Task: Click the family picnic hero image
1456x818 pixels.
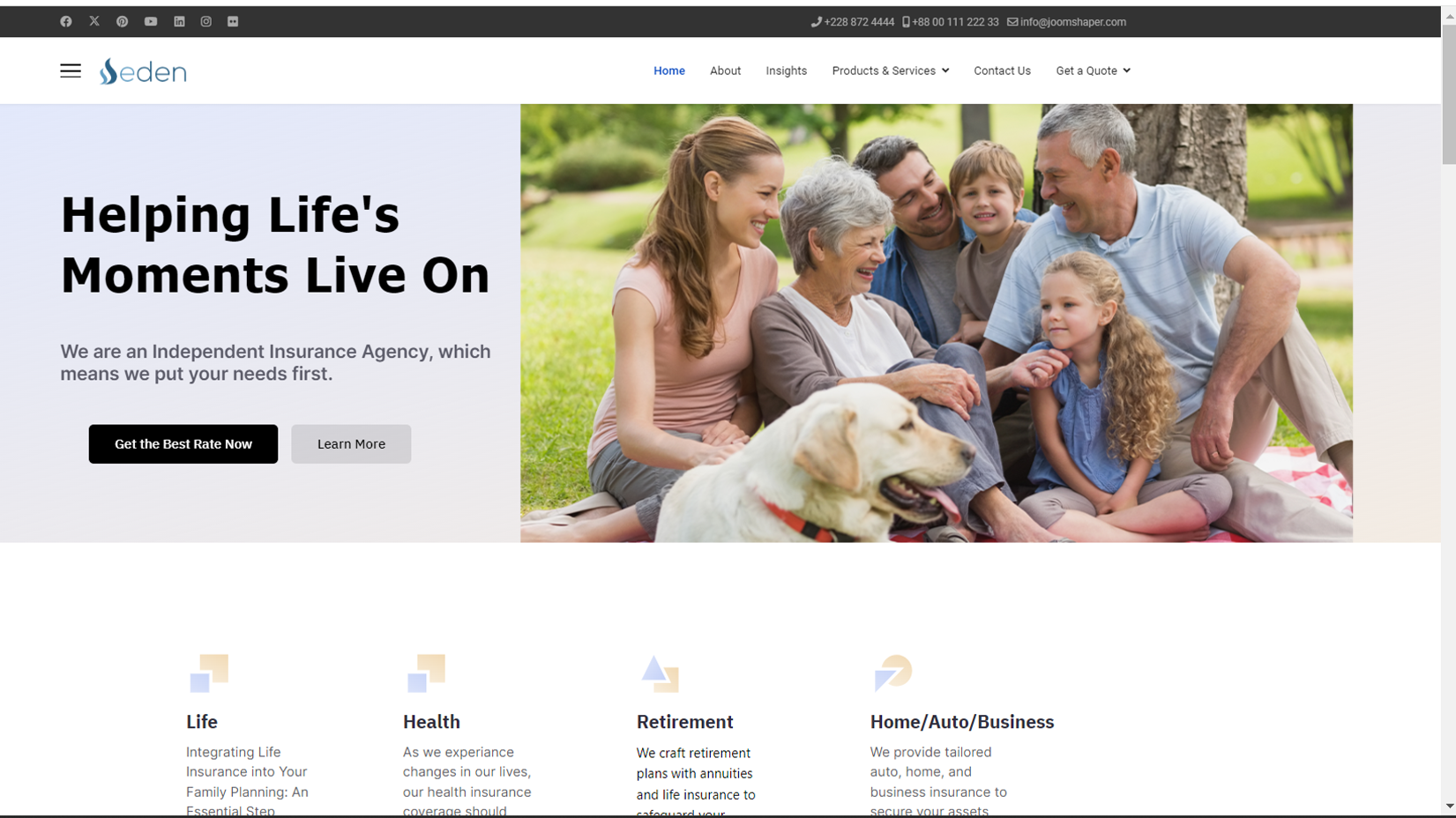Action: click(937, 323)
